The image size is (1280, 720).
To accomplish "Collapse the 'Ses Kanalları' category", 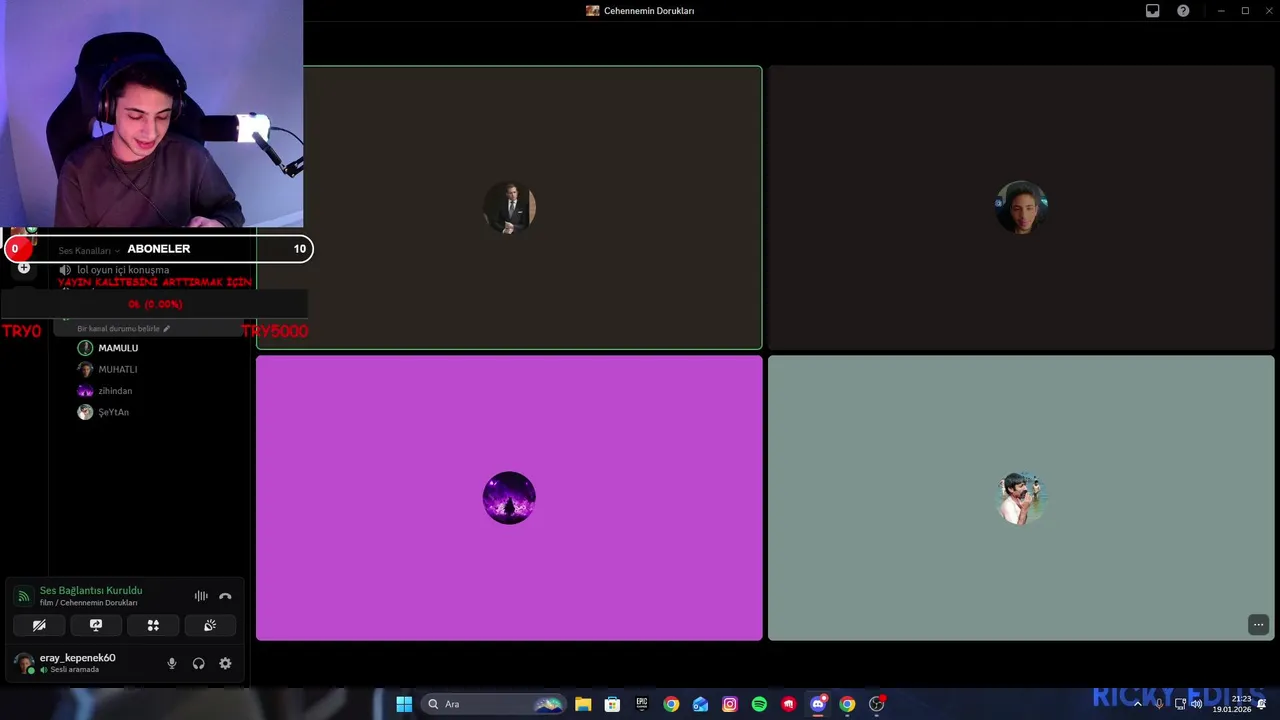I will 88,251.
